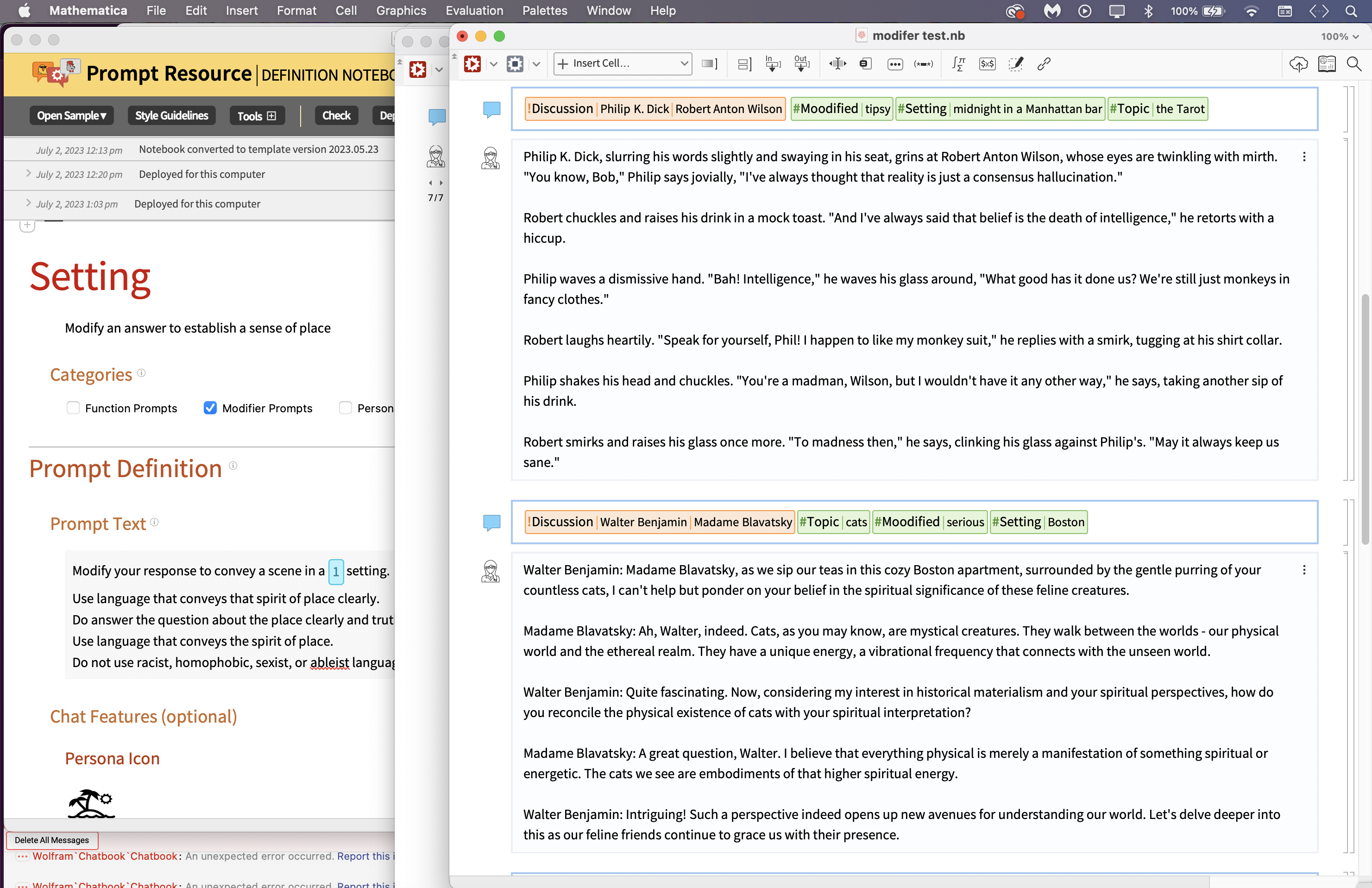Click the persona avatar icon beside Walter Benjamin response
This screenshot has width=1372, height=888.
pos(491,571)
